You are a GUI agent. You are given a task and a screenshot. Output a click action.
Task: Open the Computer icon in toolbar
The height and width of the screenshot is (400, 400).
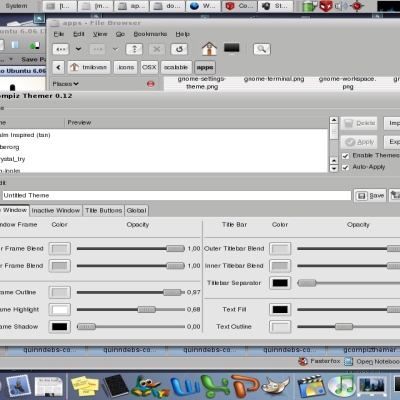[232, 48]
